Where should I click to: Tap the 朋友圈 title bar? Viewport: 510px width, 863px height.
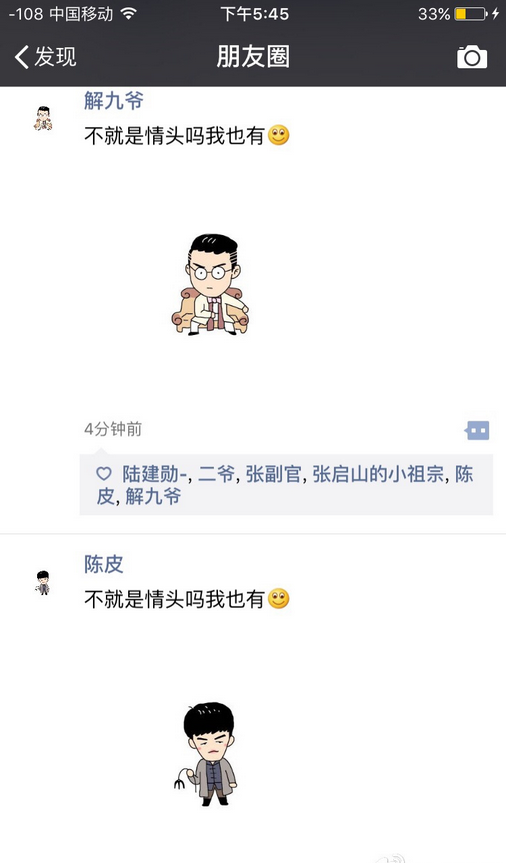tap(253, 57)
